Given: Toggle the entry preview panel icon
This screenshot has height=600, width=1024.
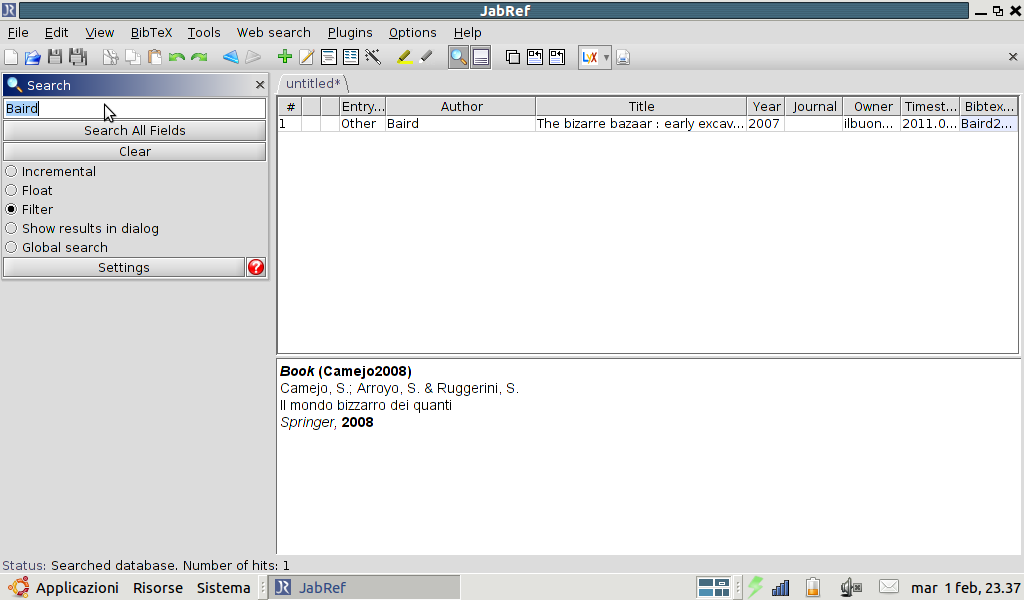Looking at the screenshot, I should tap(481, 57).
